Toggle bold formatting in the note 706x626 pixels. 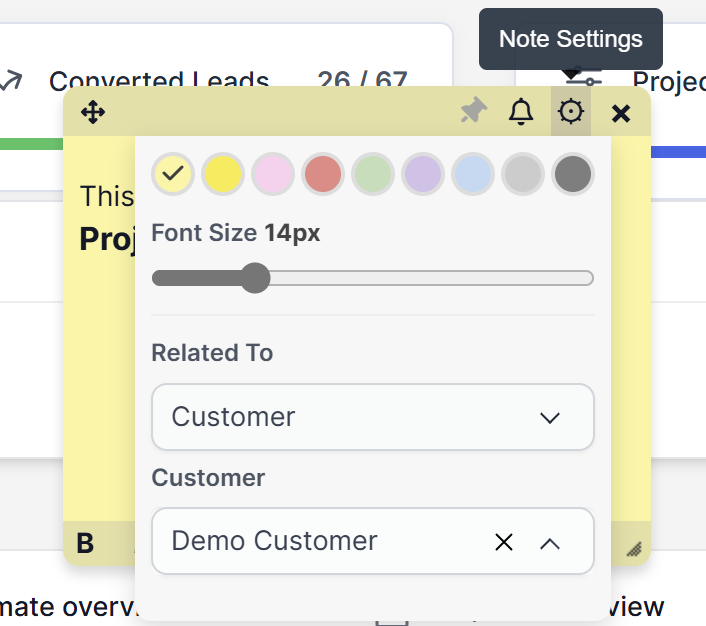click(85, 543)
